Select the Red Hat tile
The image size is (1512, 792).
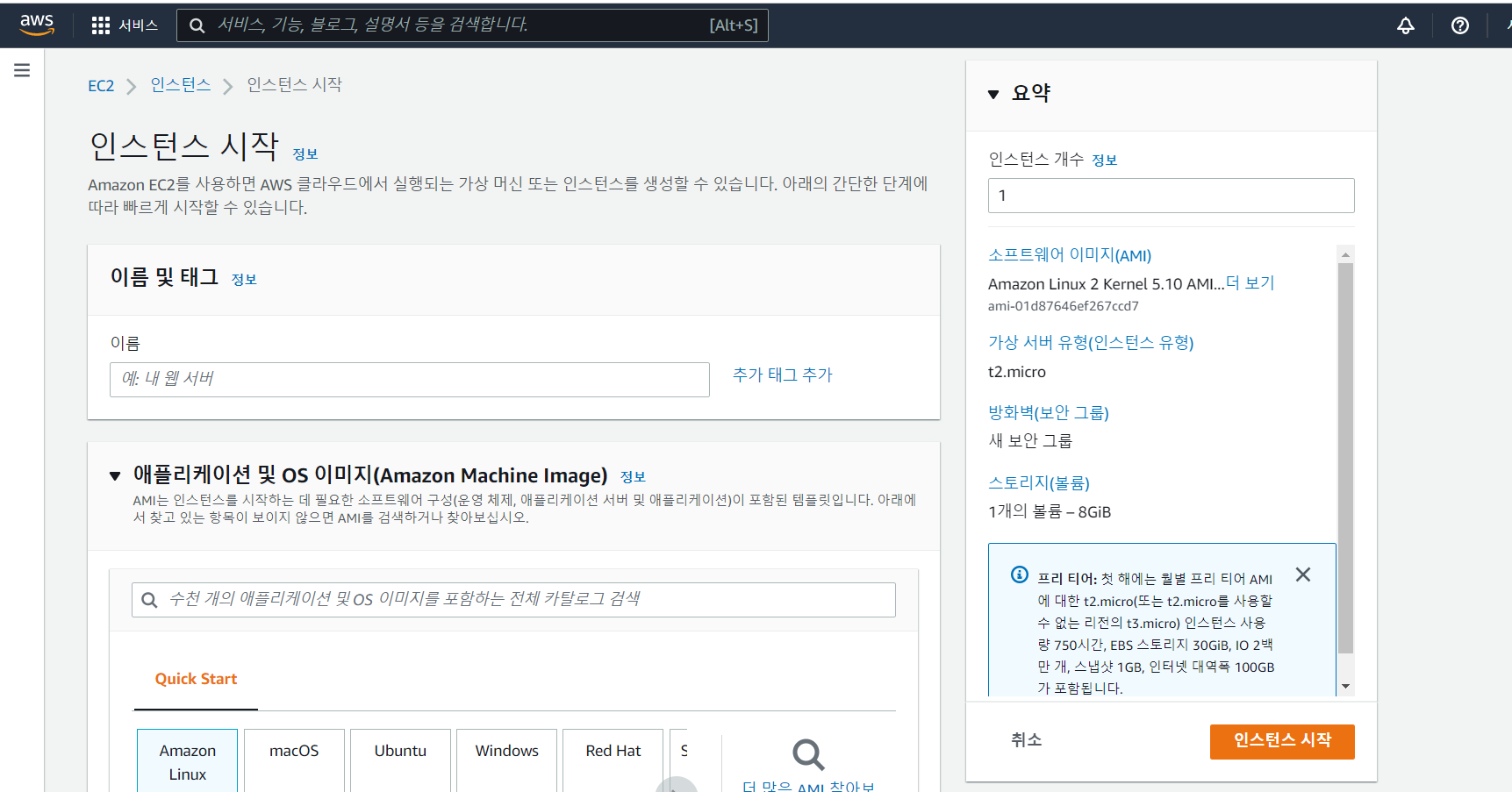click(613, 760)
